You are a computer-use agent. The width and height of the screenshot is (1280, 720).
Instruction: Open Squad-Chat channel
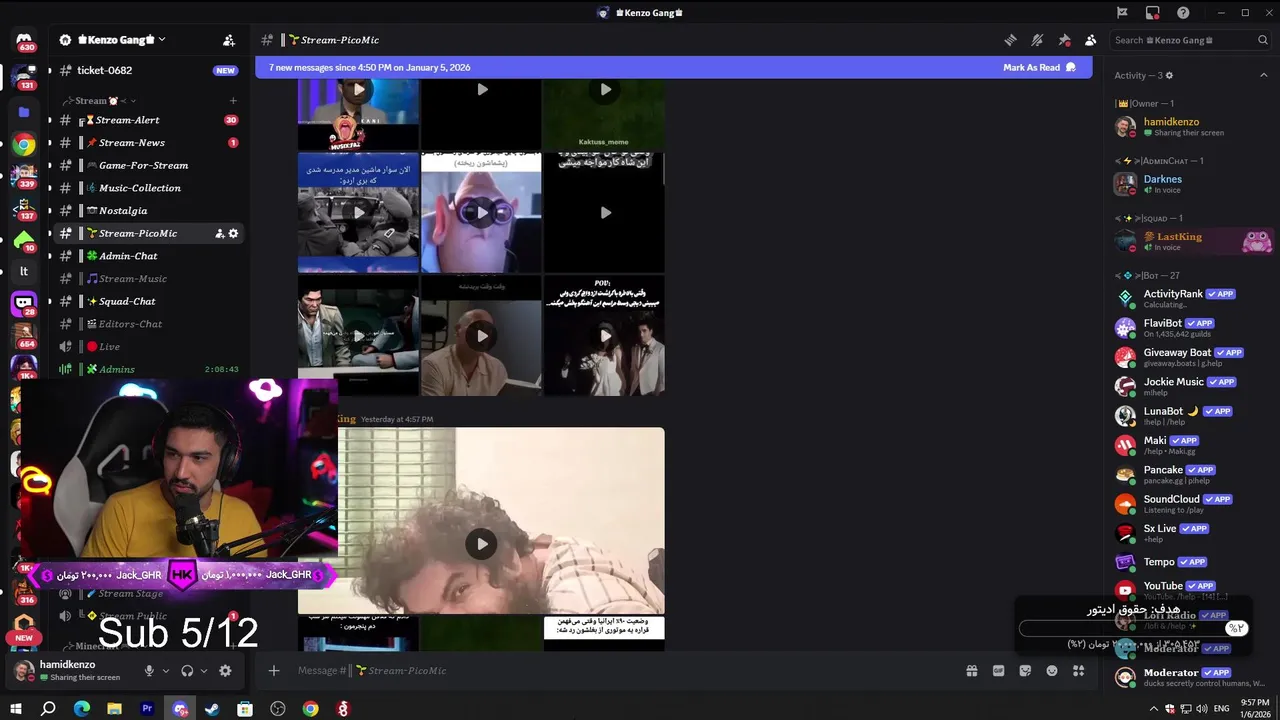[x=148, y=301]
